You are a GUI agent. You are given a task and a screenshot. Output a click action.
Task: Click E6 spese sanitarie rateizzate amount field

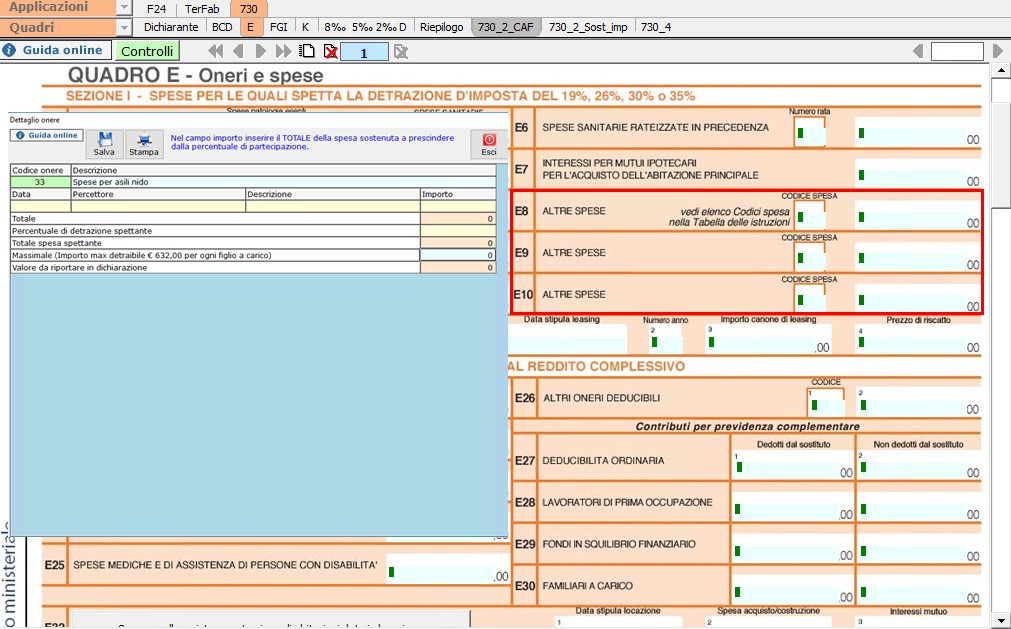[x=918, y=132]
